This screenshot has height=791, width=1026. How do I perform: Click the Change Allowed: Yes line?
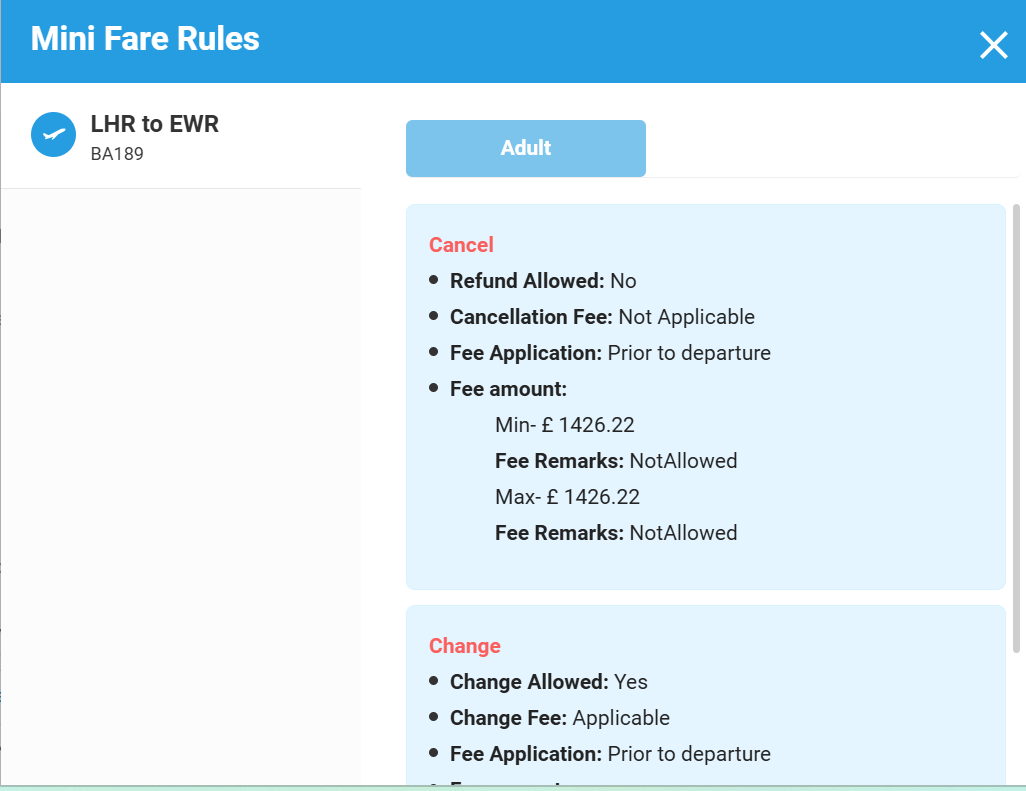[x=548, y=682]
